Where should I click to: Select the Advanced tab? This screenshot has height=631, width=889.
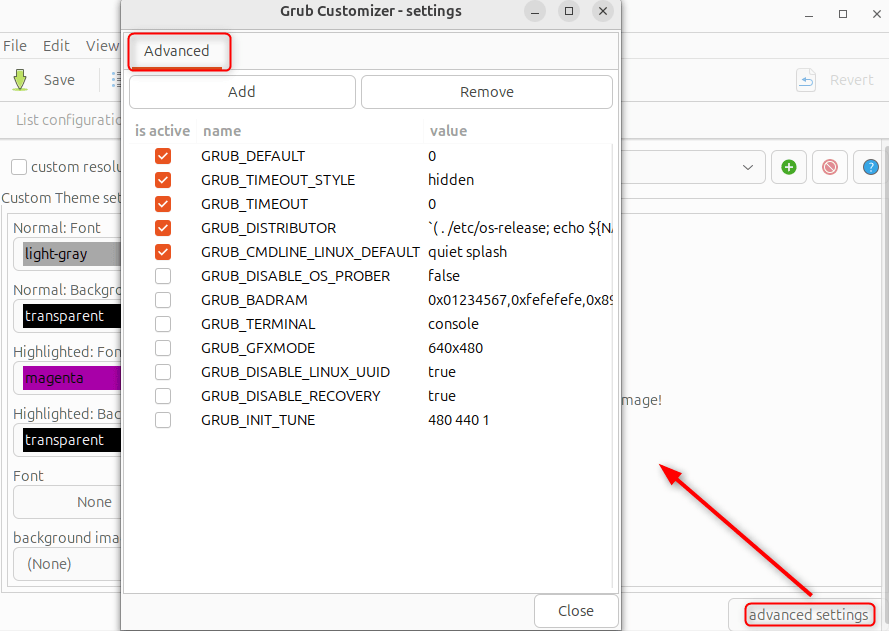(x=176, y=51)
